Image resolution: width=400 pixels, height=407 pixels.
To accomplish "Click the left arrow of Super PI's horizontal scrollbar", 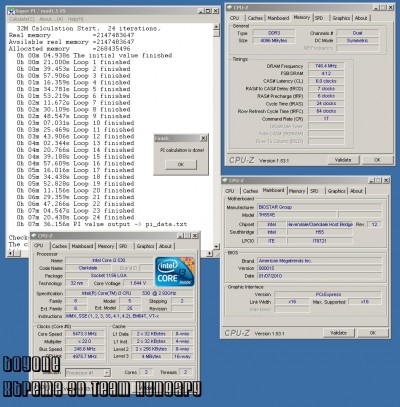I will (x=10, y=253).
